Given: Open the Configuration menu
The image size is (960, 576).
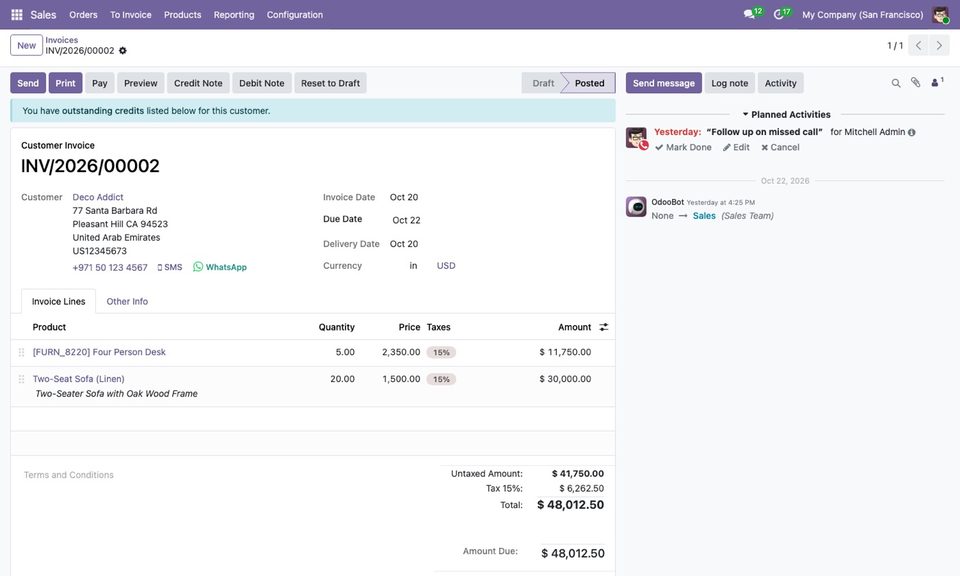Looking at the screenshot, I should pos(294,15).
